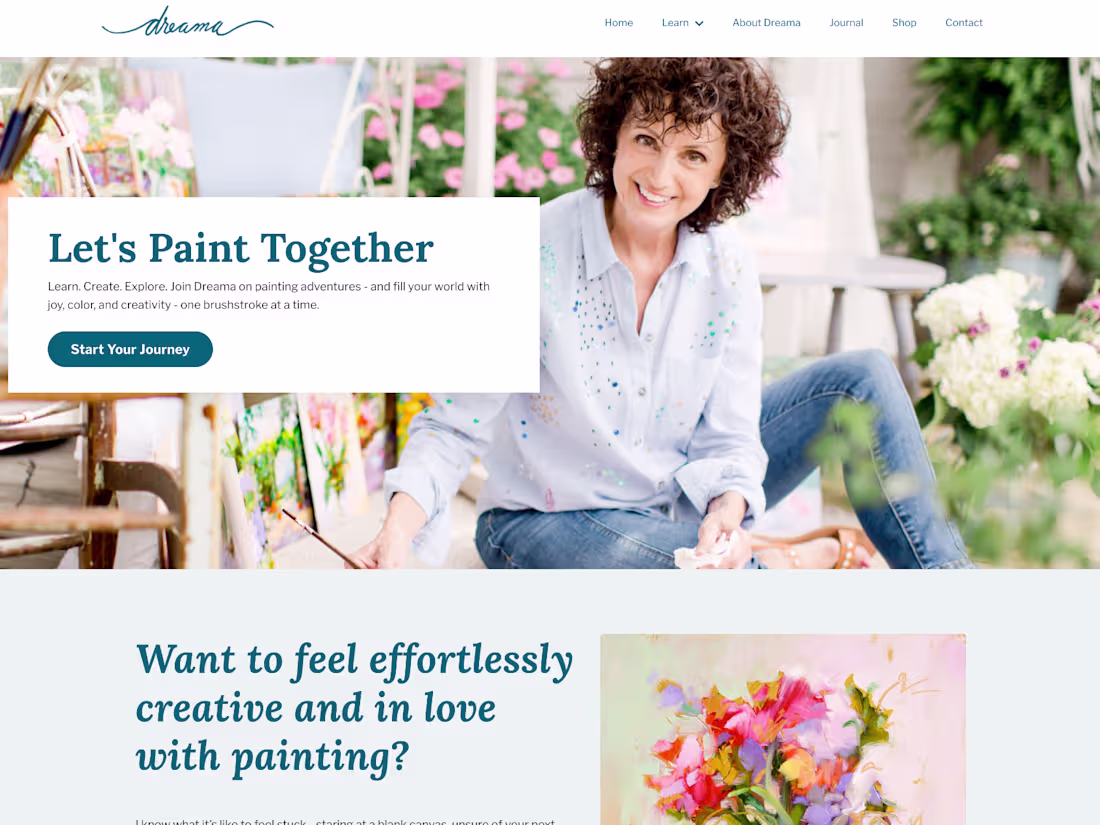This screenshot has height=825, width=1100.
Task: Click the Dreama script logo
Action: 187,22
